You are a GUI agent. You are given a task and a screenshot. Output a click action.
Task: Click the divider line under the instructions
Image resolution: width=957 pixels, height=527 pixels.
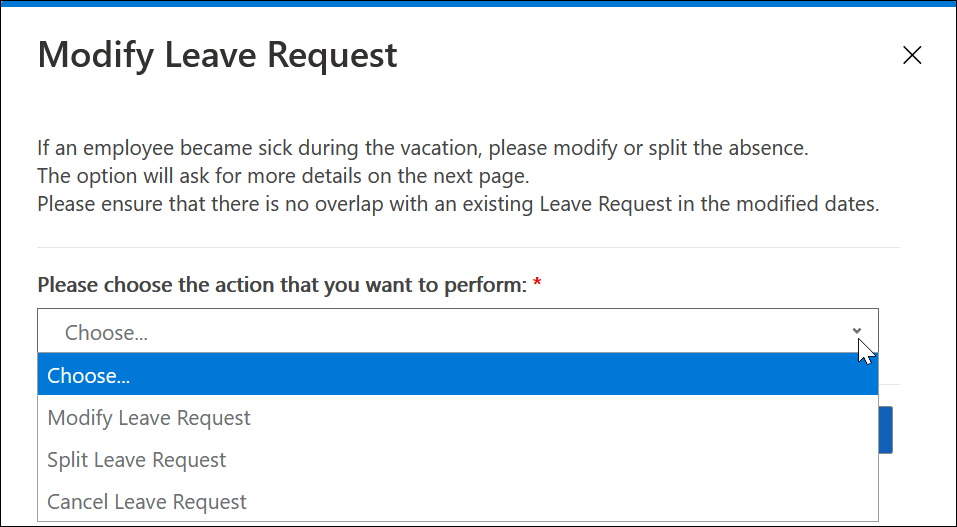tap(468, 248)
